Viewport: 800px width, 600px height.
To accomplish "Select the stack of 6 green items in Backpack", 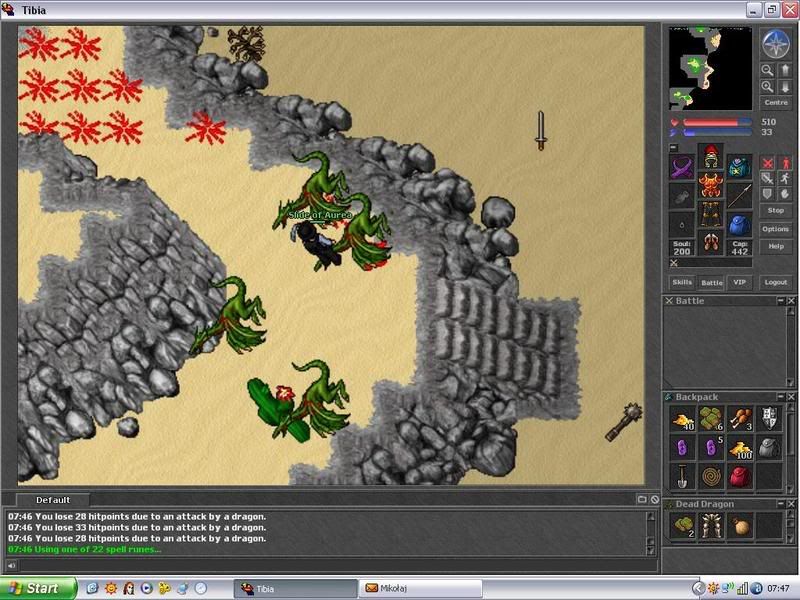I will [711, 419].
